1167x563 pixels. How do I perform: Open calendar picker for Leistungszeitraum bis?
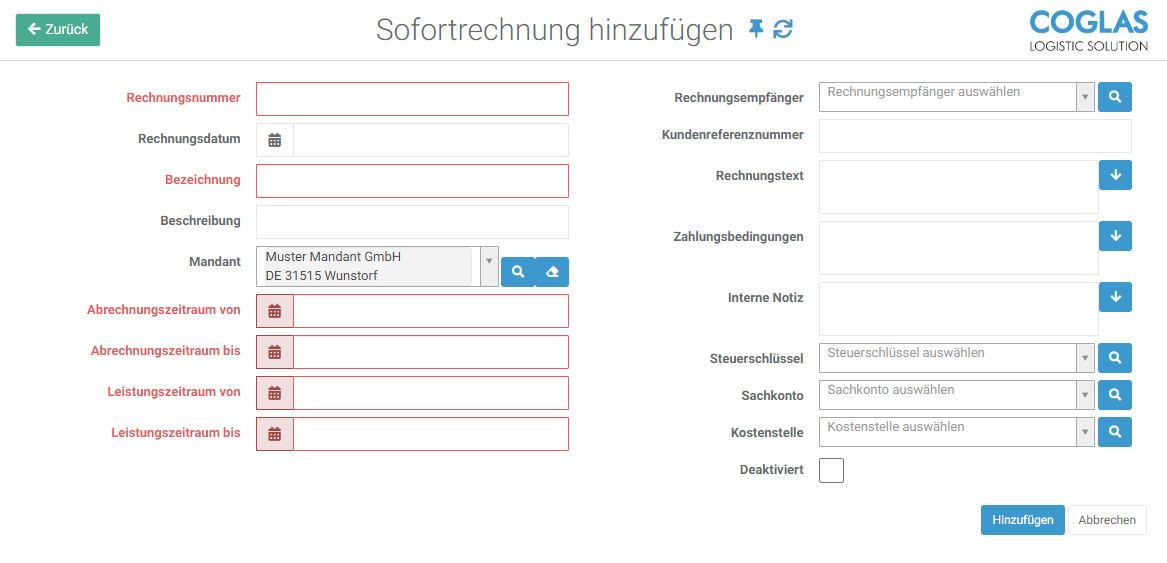pyautogui.click(x=275, y=434)
